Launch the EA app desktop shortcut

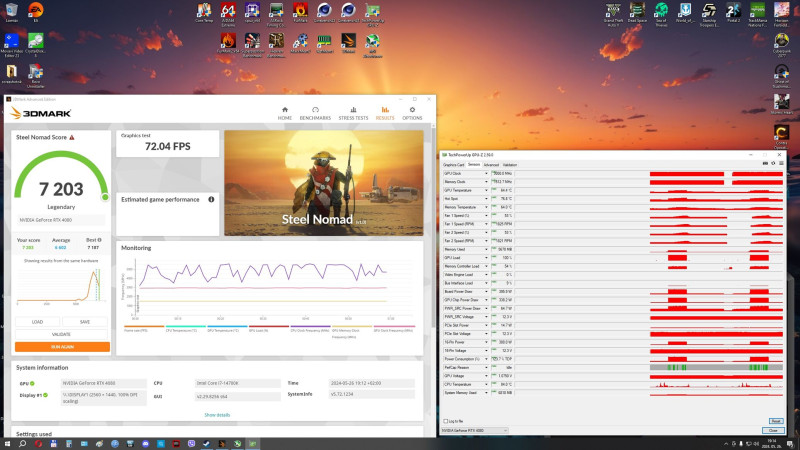(35, 13)
